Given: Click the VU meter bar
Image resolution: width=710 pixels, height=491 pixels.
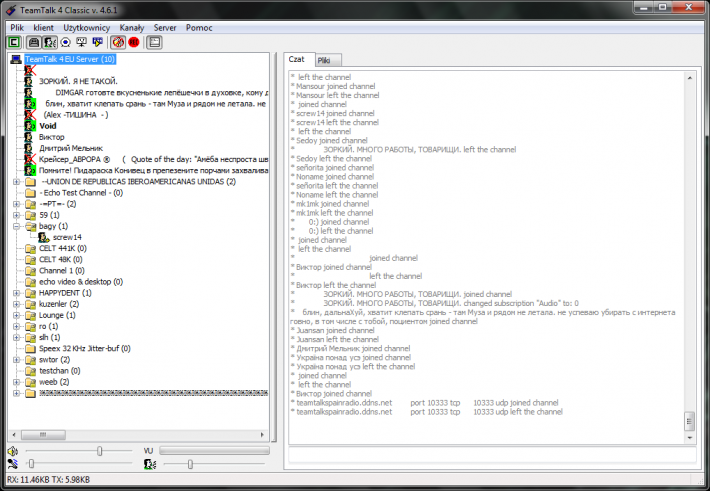Looking at the screenshot, I should pos(215,451).
